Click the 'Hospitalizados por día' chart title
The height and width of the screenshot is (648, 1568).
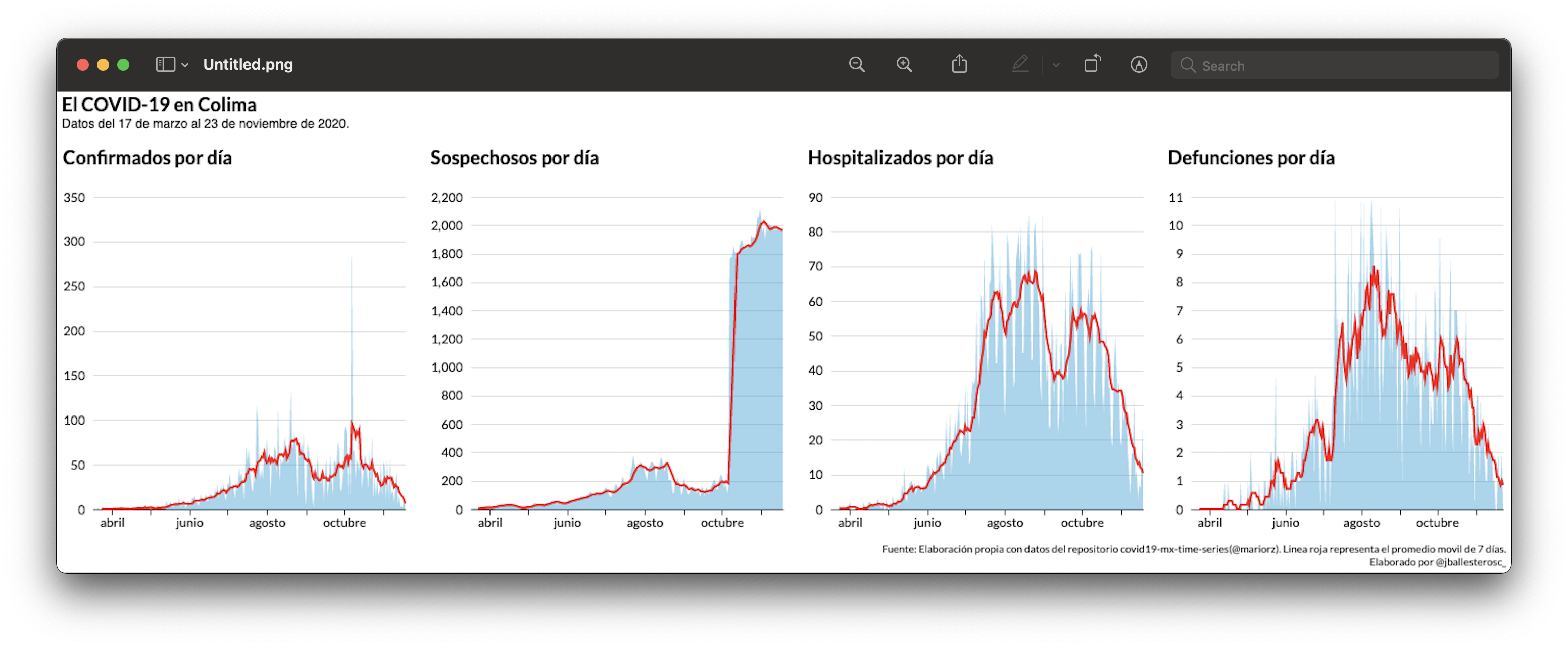900,158
